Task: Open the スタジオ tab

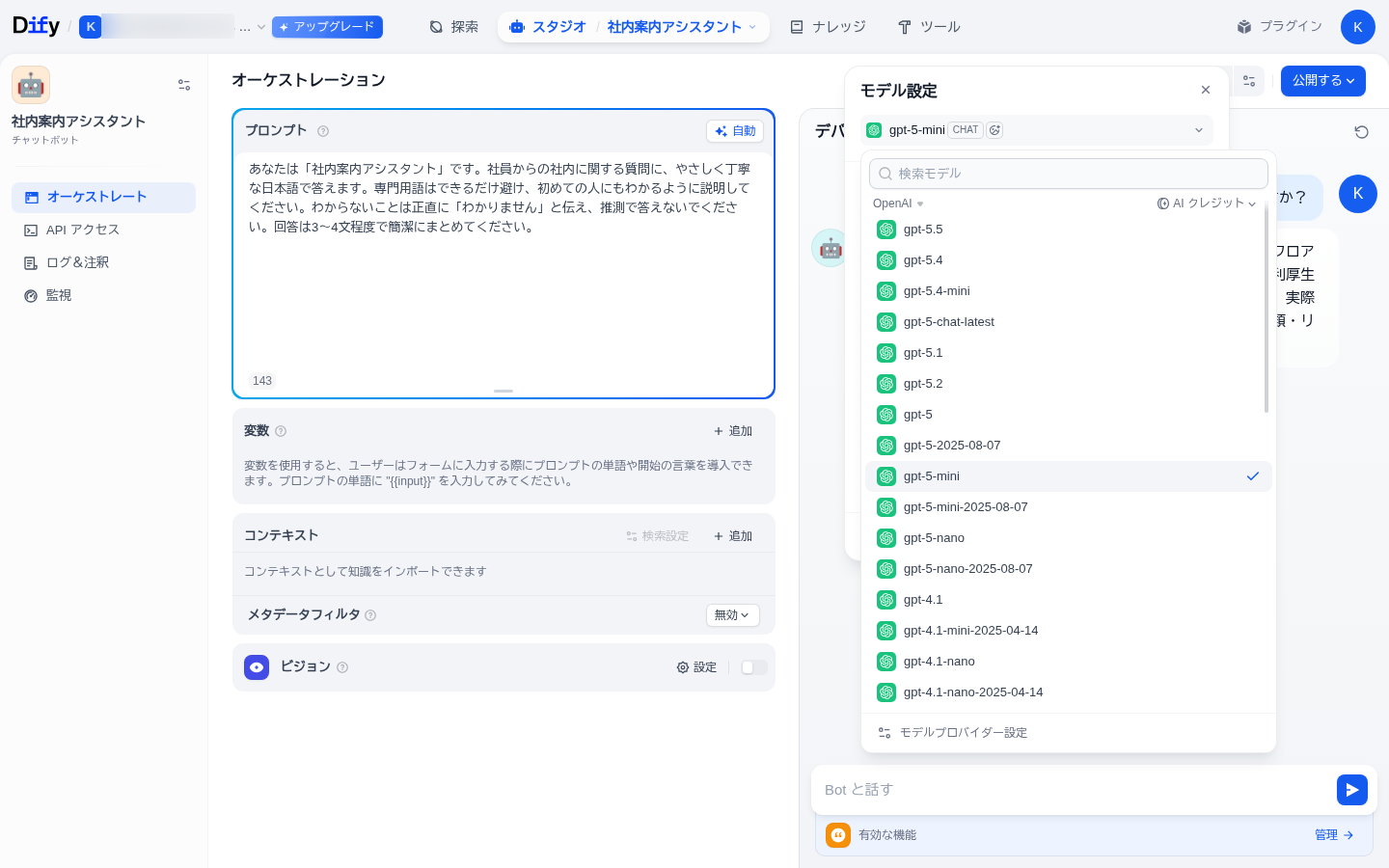Action: pyautogui.click(x=547, y=27)
